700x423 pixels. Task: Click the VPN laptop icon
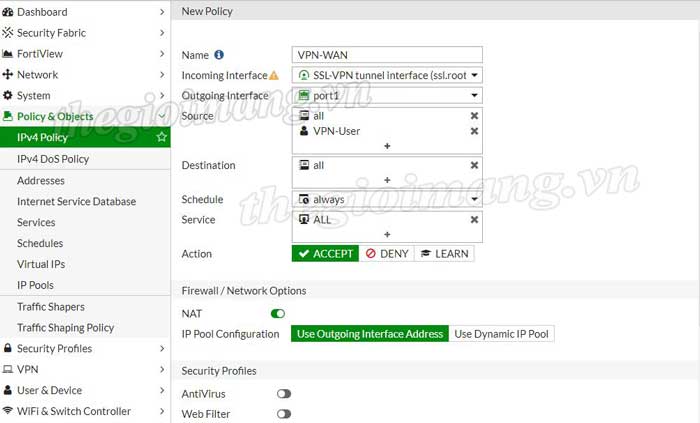(x=8, y=369)
